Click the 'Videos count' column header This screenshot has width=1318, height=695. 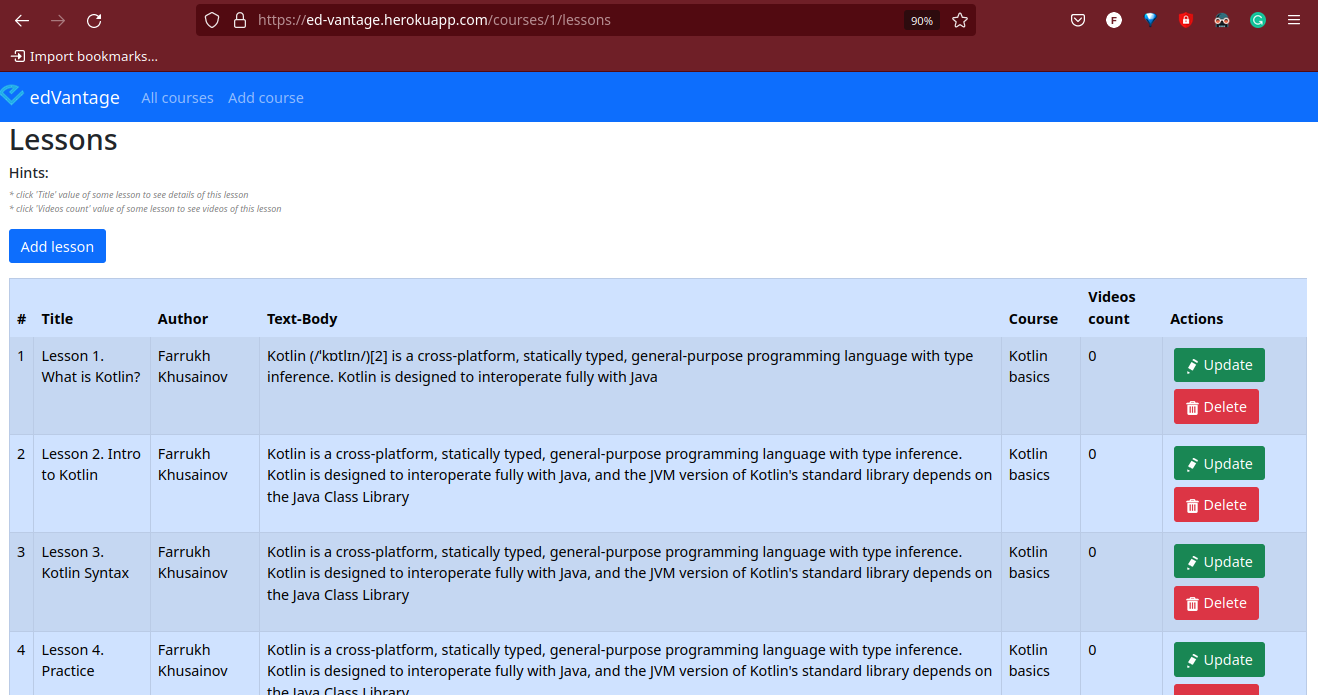(x=1111, y=308)
